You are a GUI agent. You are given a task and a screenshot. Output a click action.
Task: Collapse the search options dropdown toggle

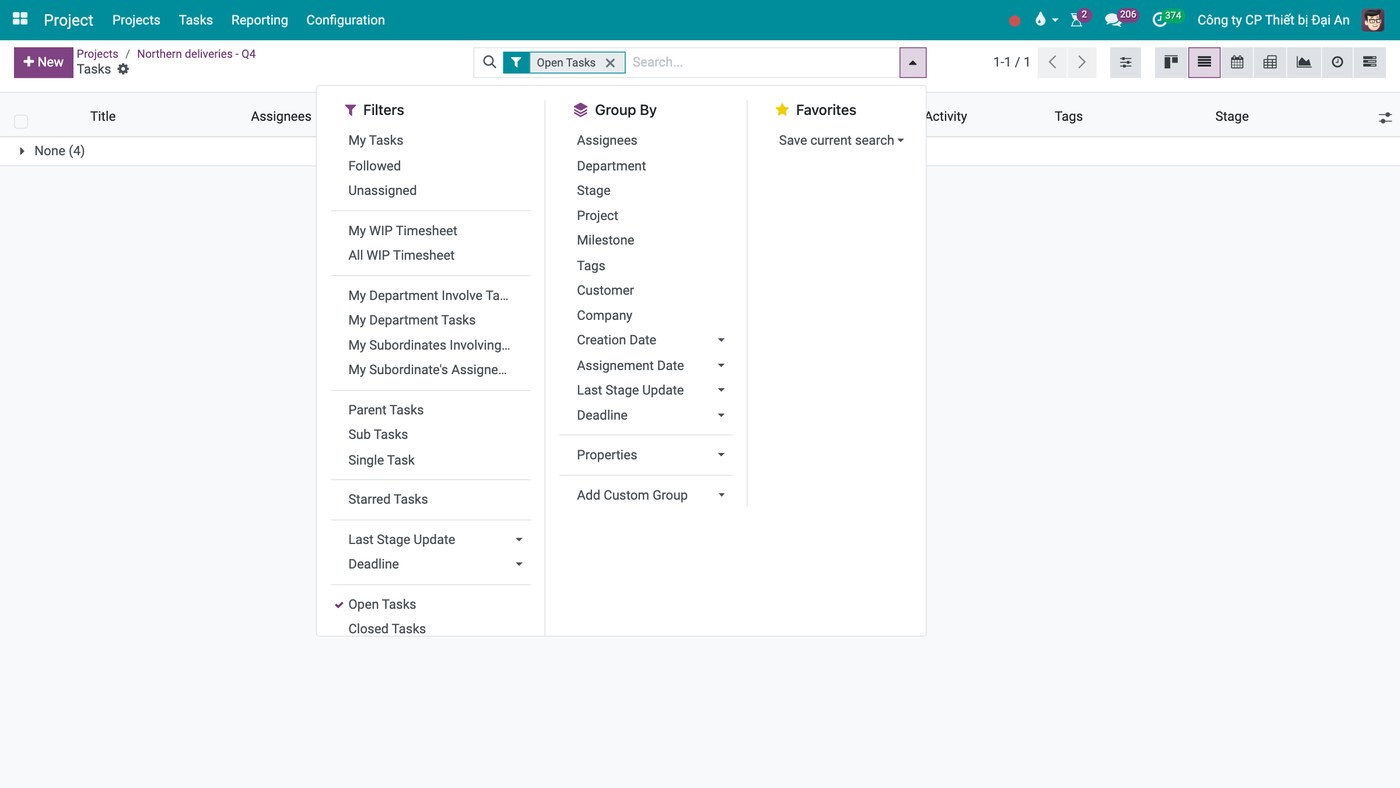912,62
